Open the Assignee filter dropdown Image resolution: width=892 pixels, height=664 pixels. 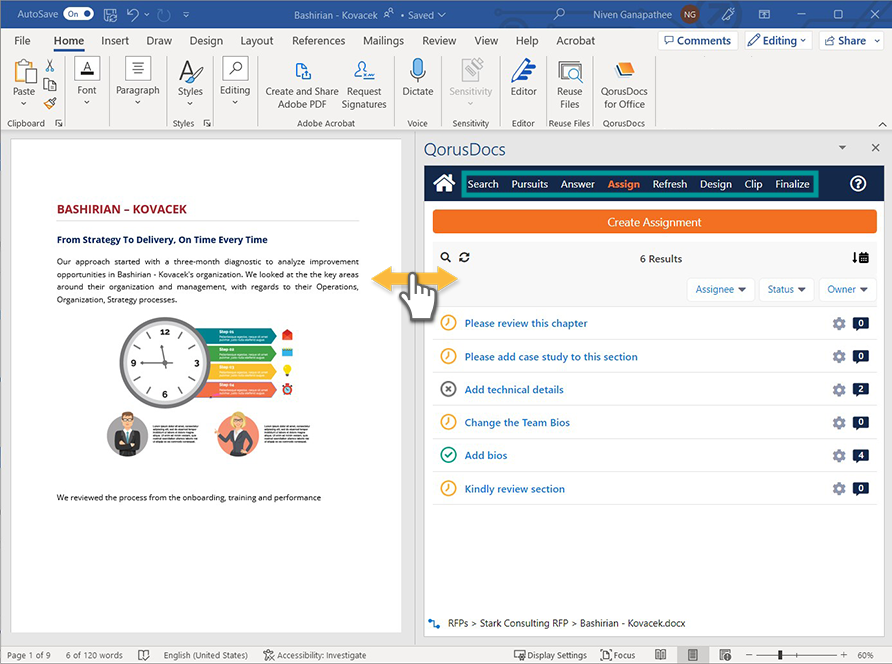point(720,289)
